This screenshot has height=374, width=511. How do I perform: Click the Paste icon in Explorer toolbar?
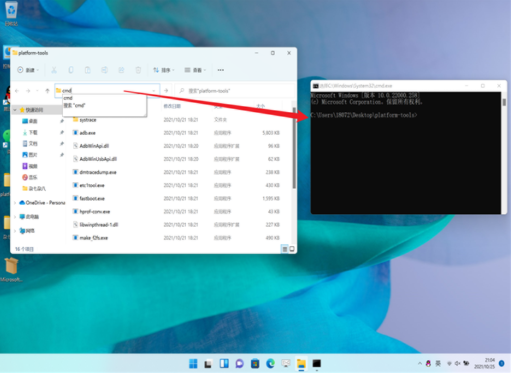88,70
